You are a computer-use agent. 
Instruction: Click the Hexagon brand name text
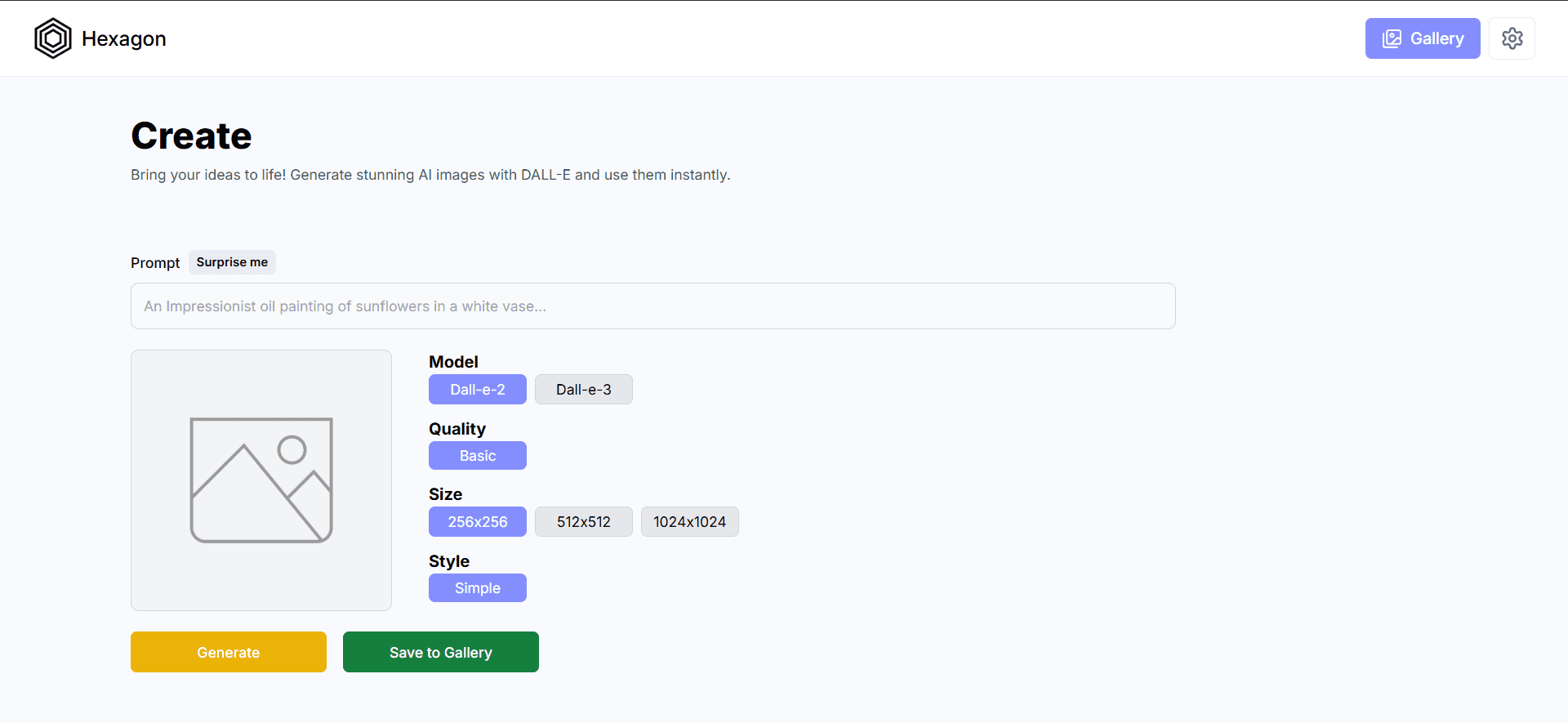(x=124, y=38)
